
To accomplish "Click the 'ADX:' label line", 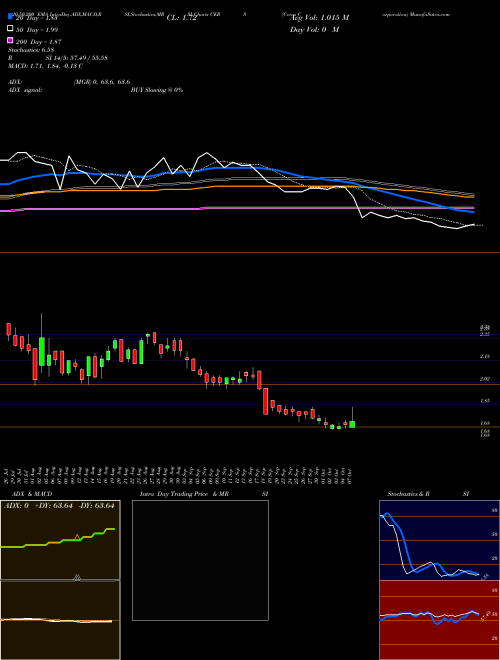I will tap(15, 82).
